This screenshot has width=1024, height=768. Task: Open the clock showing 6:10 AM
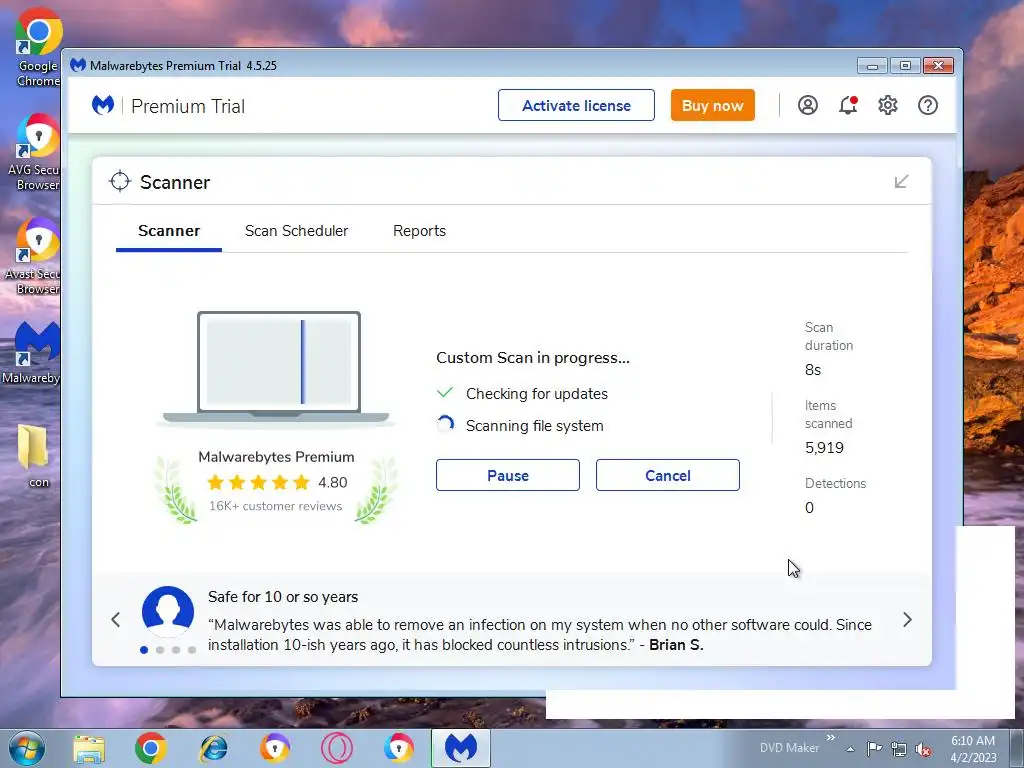(x=973, y=749)
